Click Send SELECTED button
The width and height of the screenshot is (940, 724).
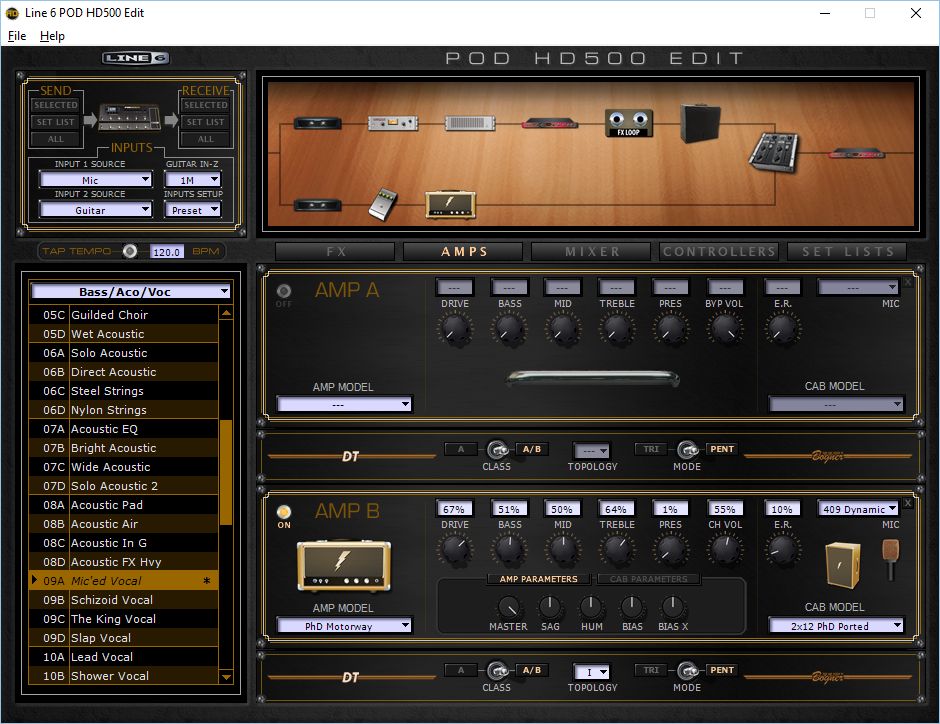coord(56,105)
